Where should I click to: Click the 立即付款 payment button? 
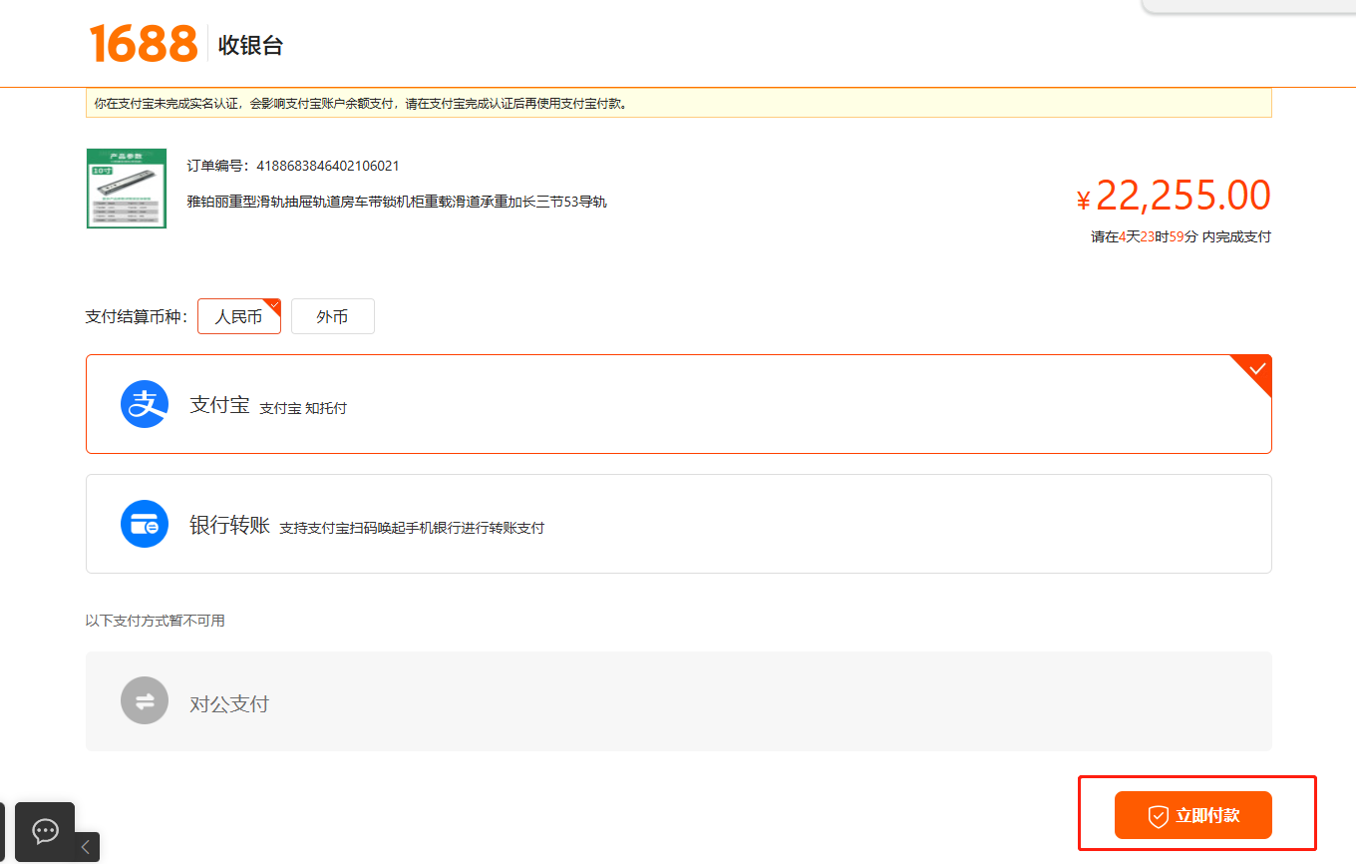1192,815
